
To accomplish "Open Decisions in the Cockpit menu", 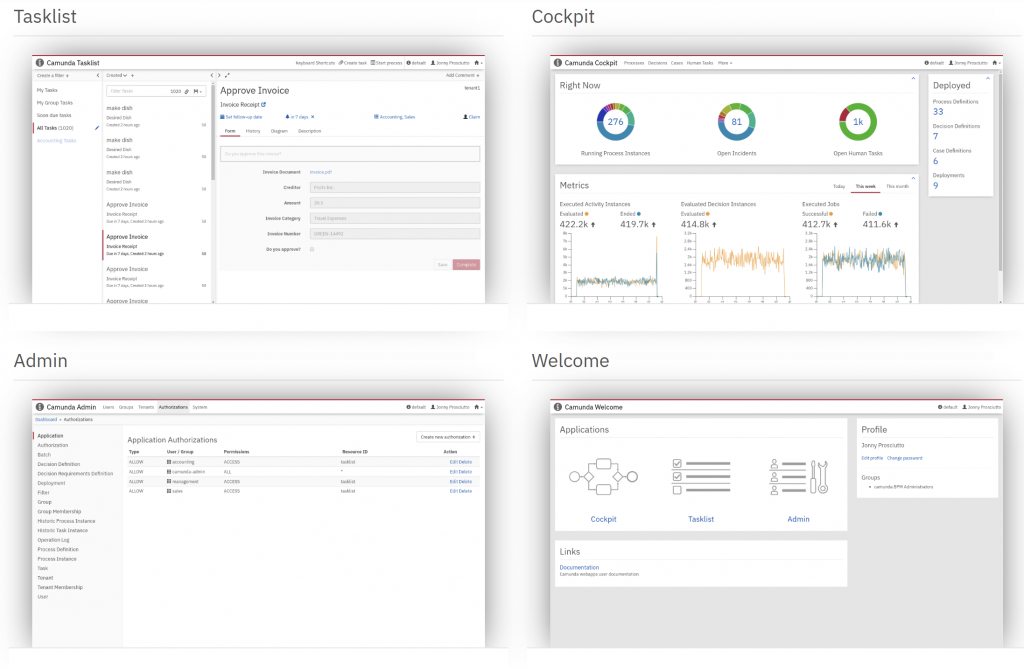I will point(657,63).
